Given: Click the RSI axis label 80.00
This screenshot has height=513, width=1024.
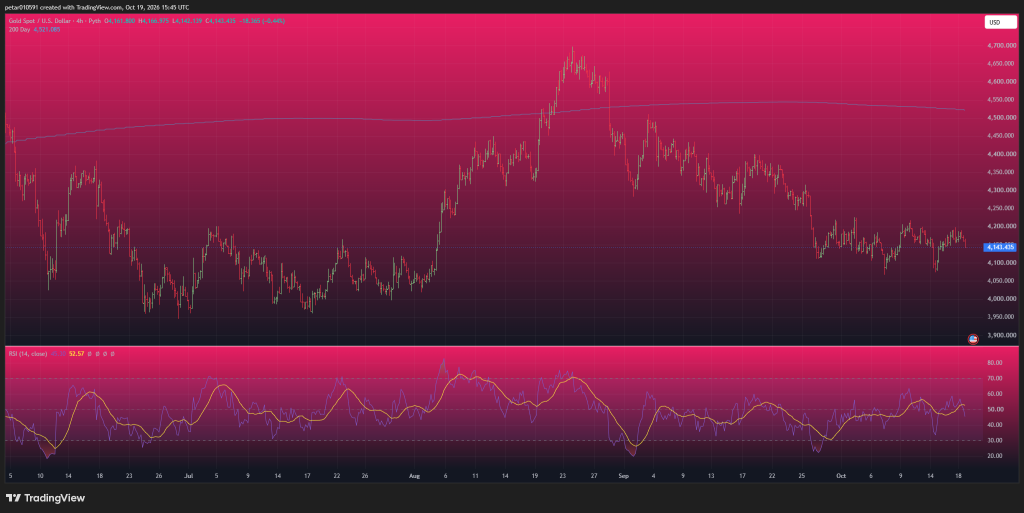Looking at the screenshot, I should pyautogui.click(x=995, y=363).
